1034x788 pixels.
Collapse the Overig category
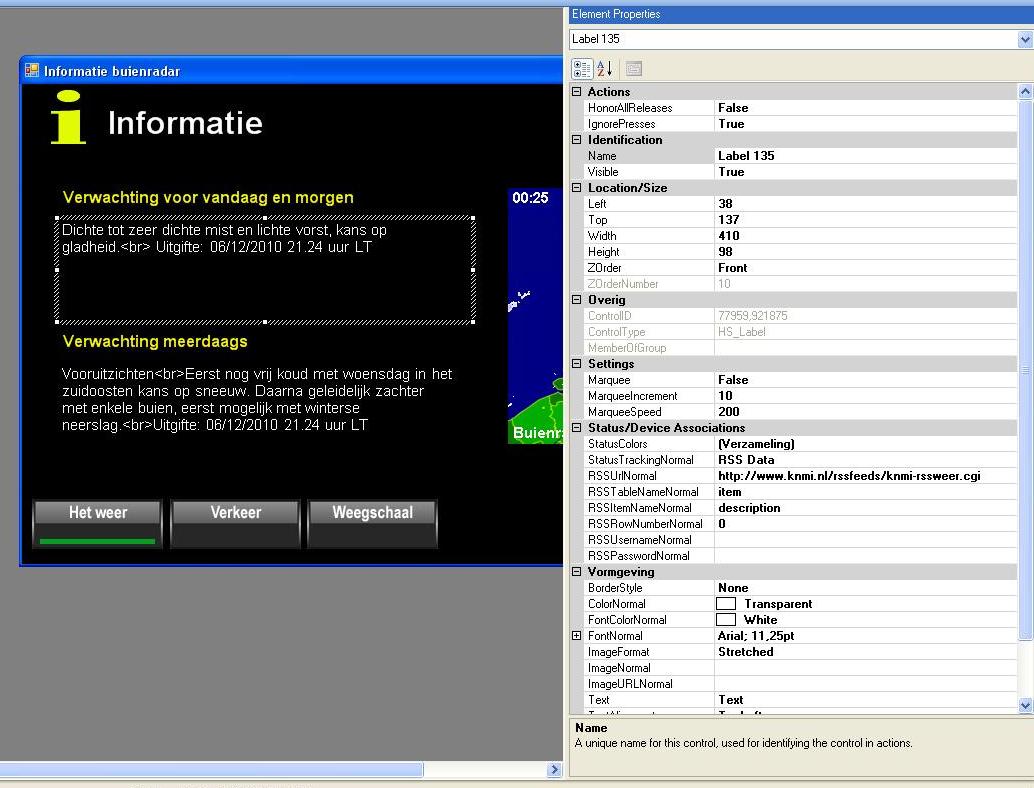click(577, 300)
